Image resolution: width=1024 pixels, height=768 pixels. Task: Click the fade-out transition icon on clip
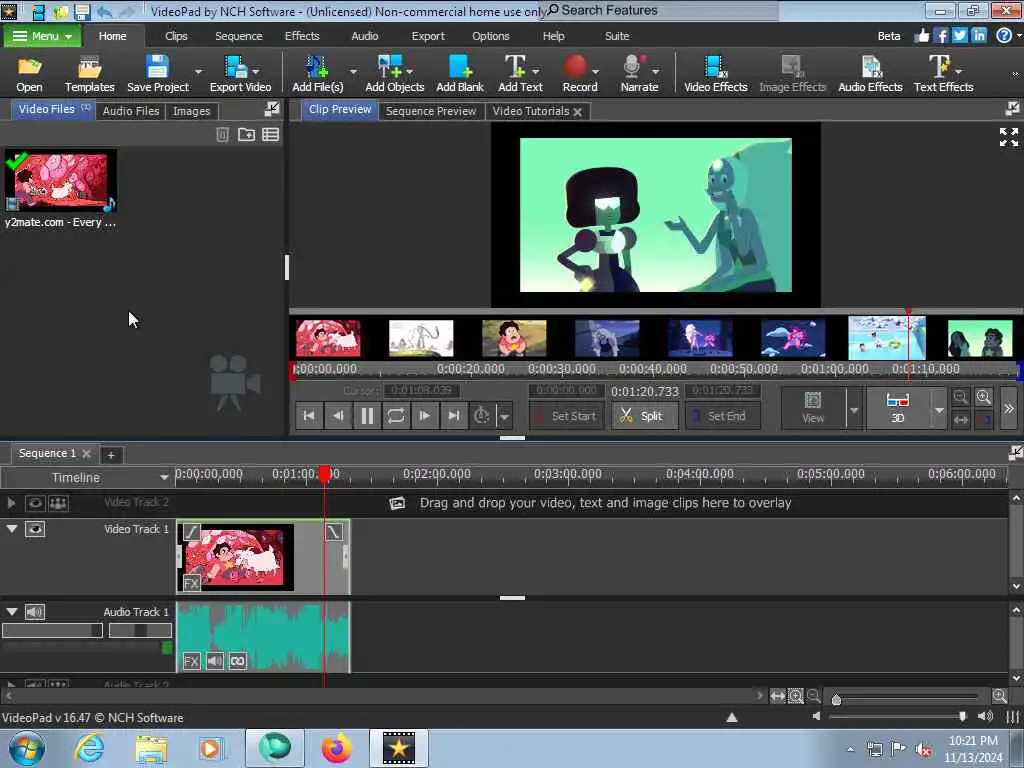pyautogui.click(x=334, y=532)
